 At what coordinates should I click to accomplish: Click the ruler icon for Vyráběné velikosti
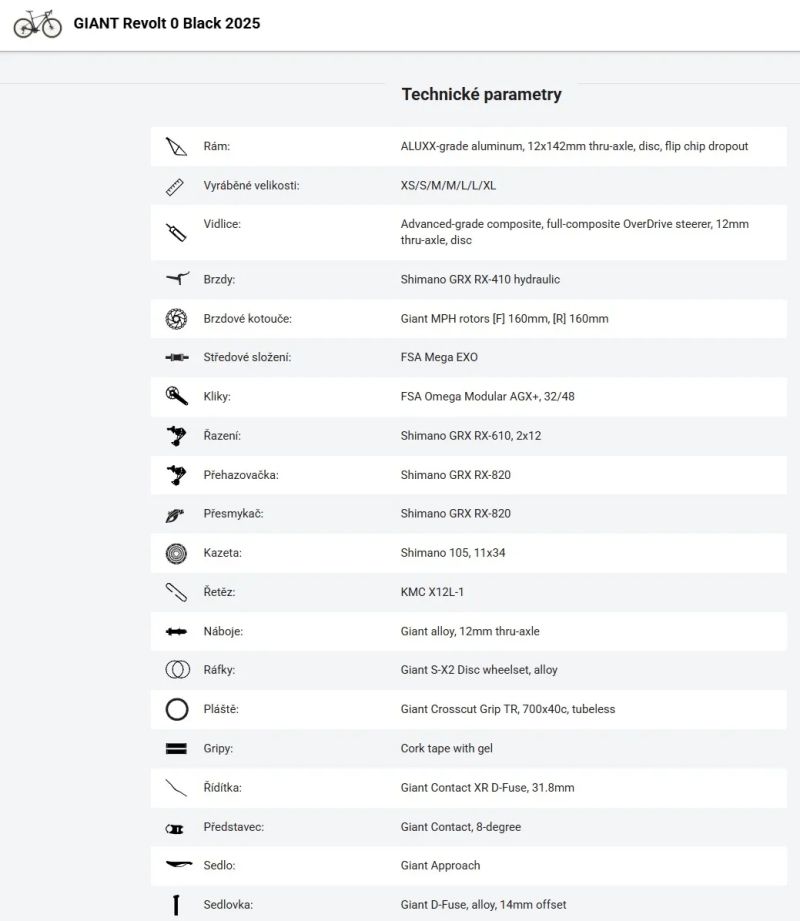tap(175, 187)
